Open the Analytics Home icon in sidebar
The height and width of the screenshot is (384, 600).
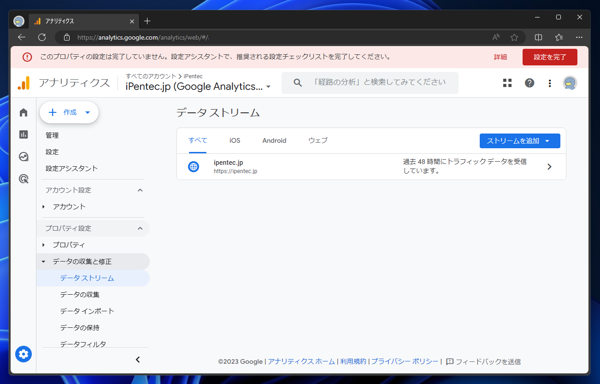click(23, 112)
